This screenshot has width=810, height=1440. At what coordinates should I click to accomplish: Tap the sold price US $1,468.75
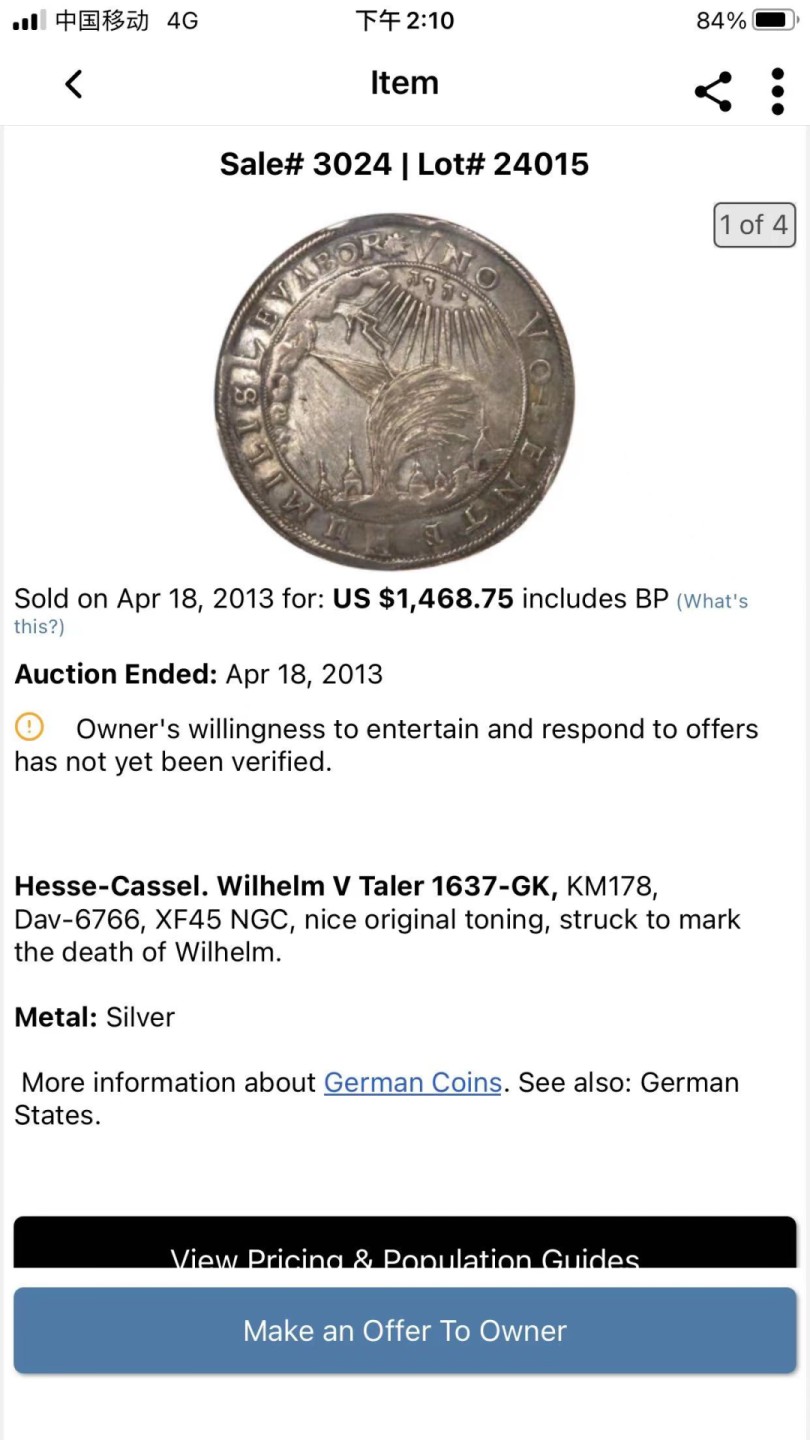[423, 599]
